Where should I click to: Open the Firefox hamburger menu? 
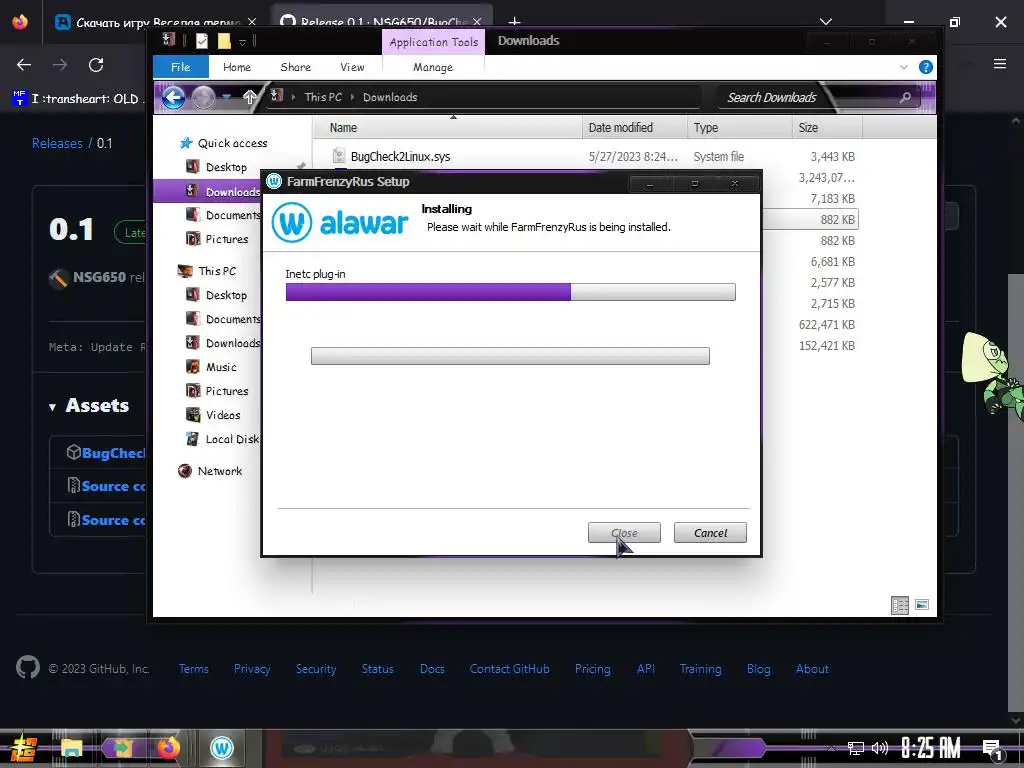(x=1000, y=64)
